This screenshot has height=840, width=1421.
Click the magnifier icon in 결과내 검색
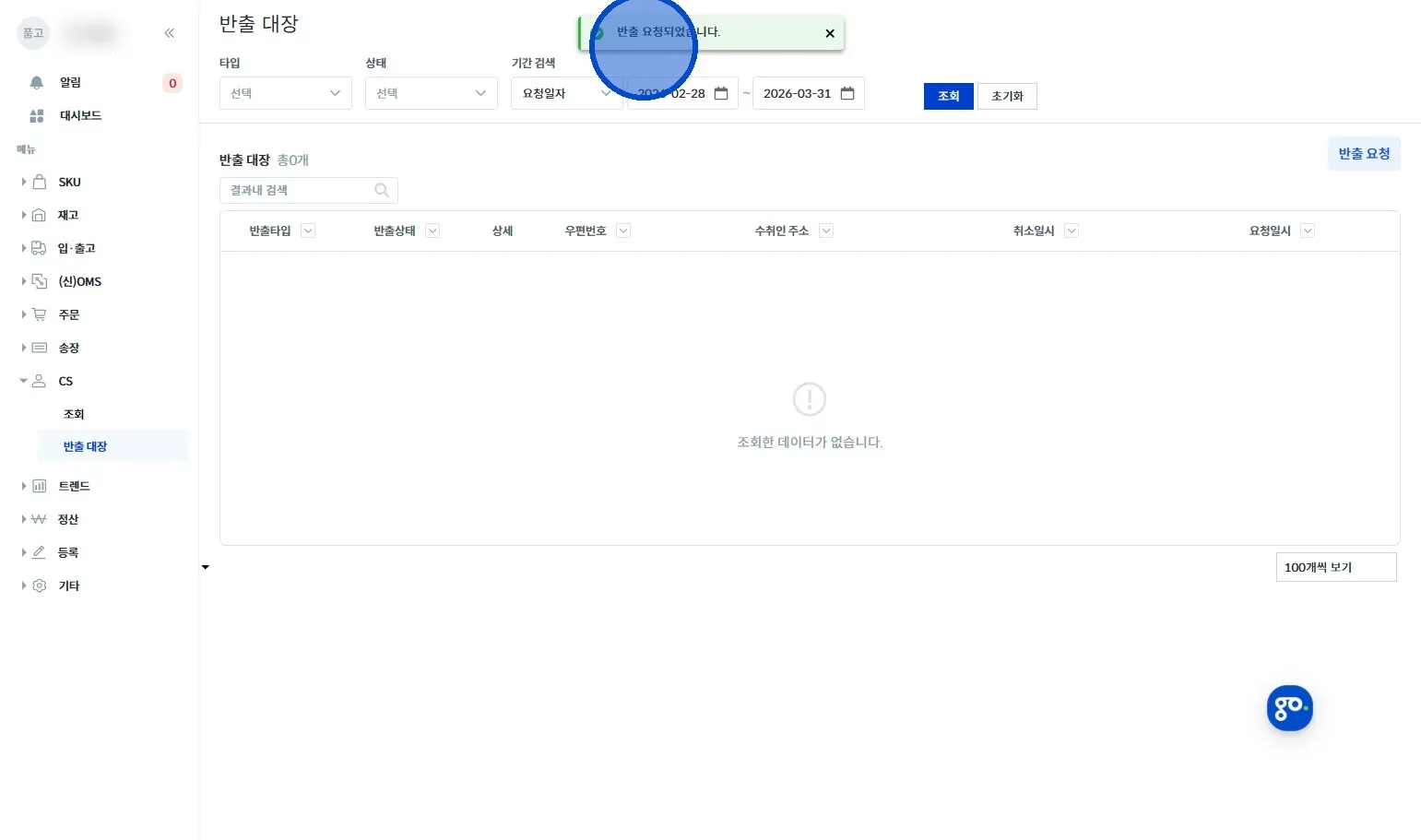382,190
